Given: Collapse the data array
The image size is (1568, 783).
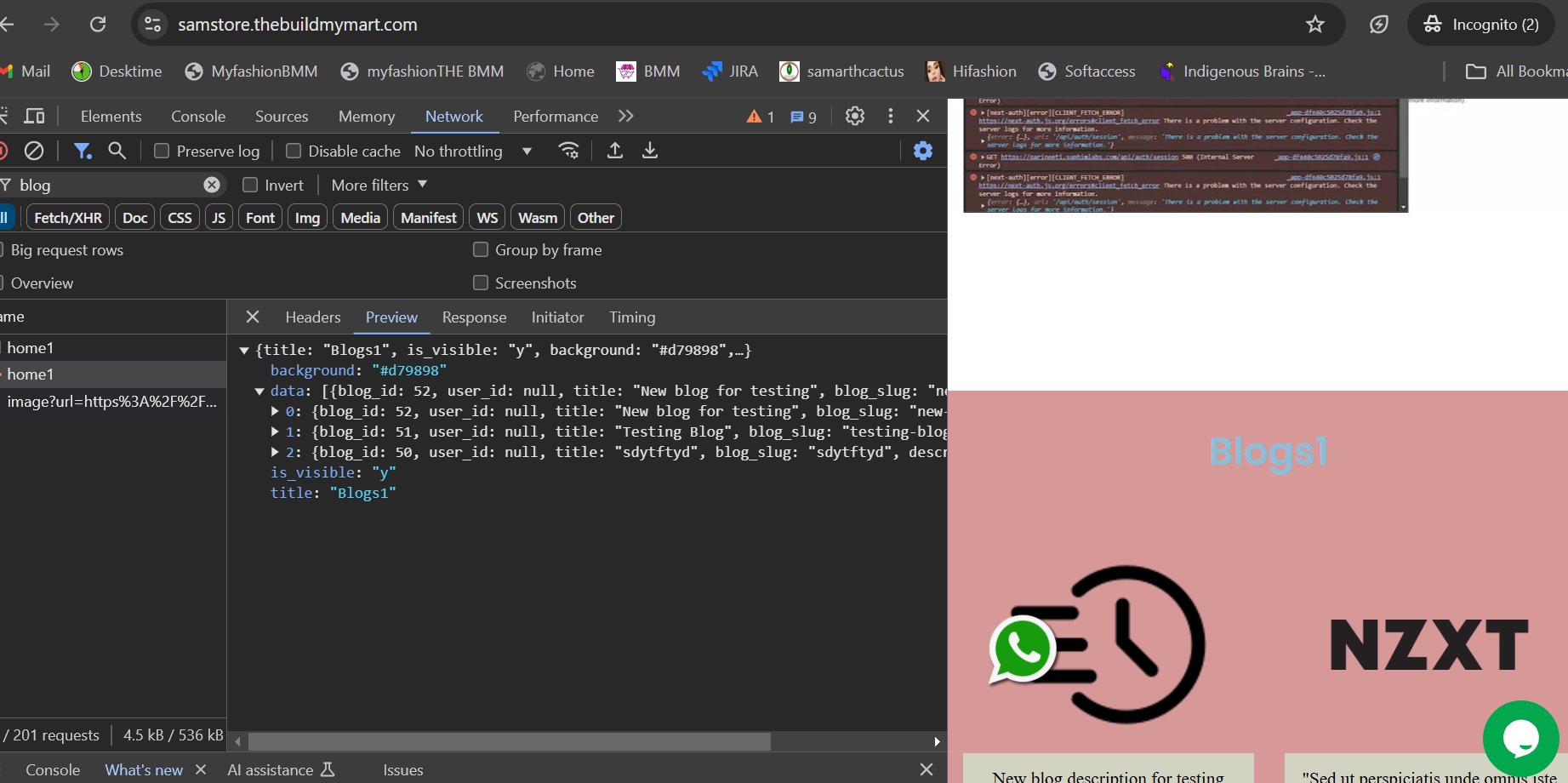Looking at the screenshot, I should [259, 391].
